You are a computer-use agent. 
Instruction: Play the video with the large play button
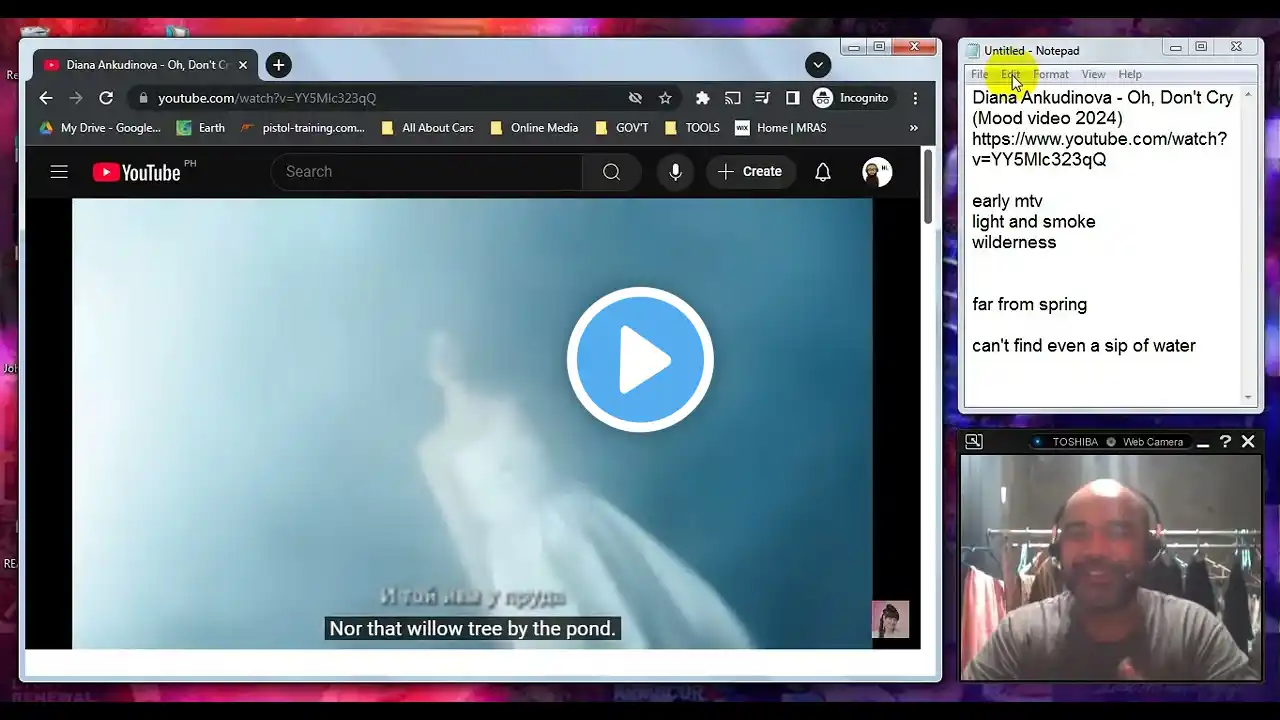[x=640, y=360]
